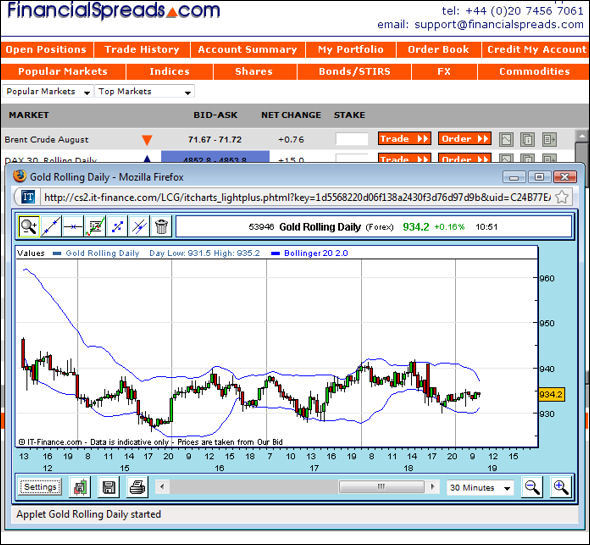Click Brent Crude chart icon
Image resolution: width=590 pixels, height=545 pixels.
coord(506,139)
